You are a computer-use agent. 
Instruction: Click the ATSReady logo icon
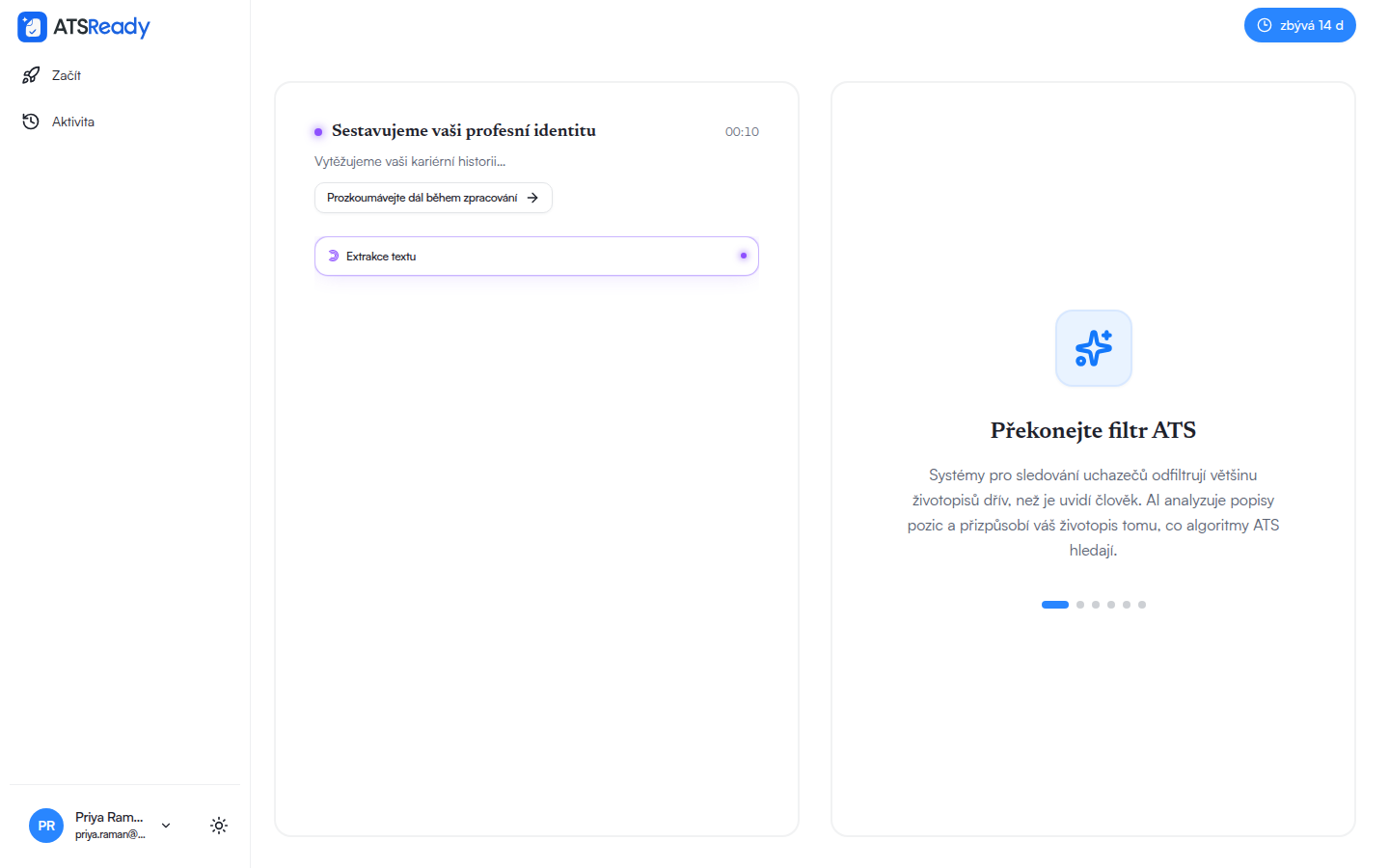pyautogui.click(x=32, y=27)
